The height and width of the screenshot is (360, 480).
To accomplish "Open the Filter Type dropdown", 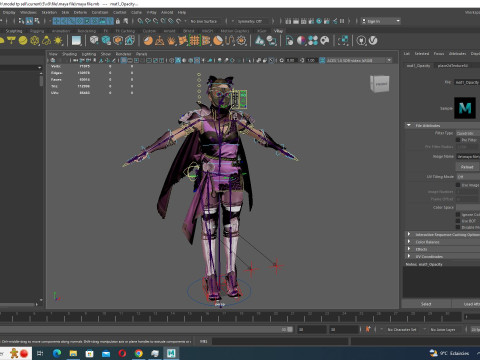I will (x=468, y=133).
